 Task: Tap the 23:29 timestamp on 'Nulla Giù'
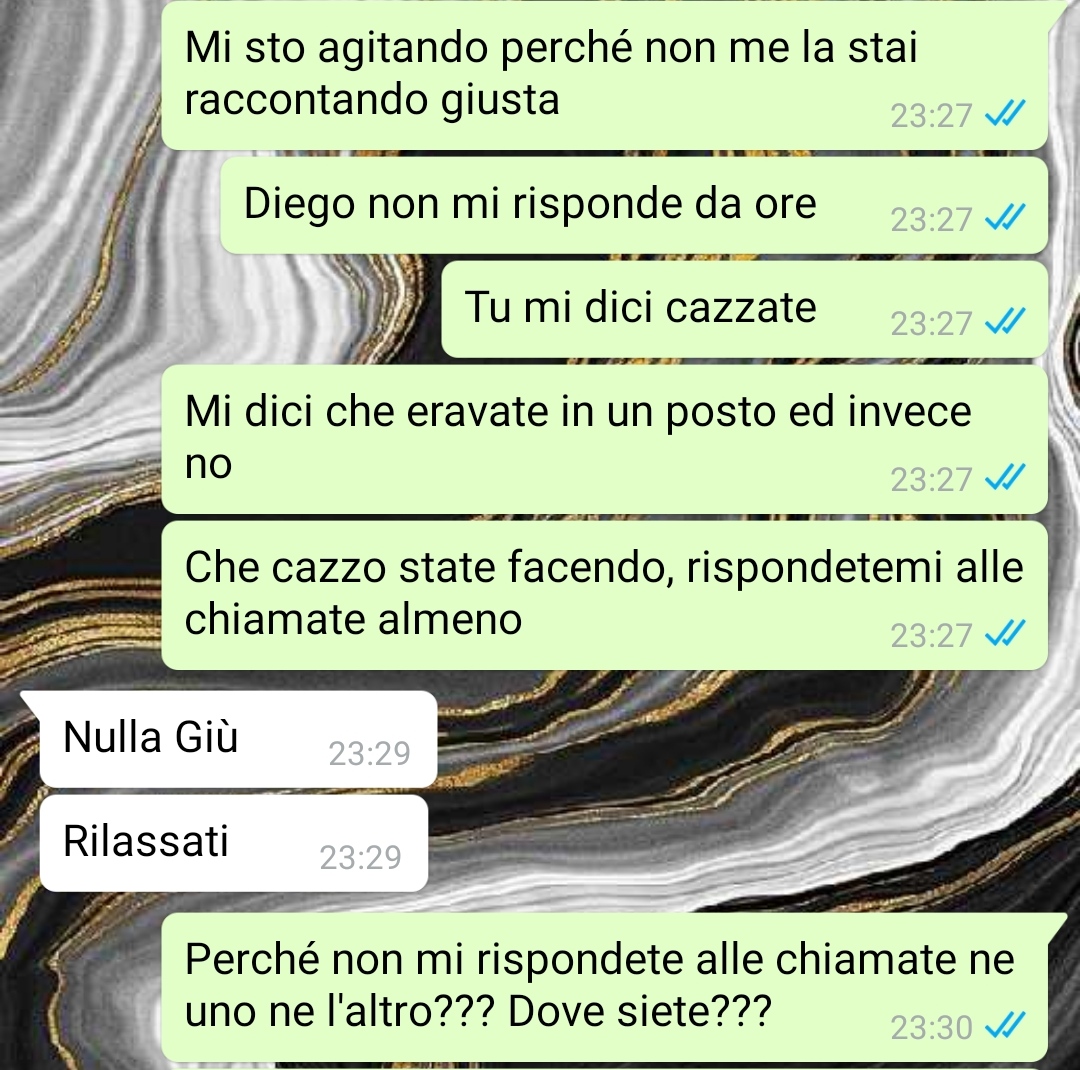(369, 754)
